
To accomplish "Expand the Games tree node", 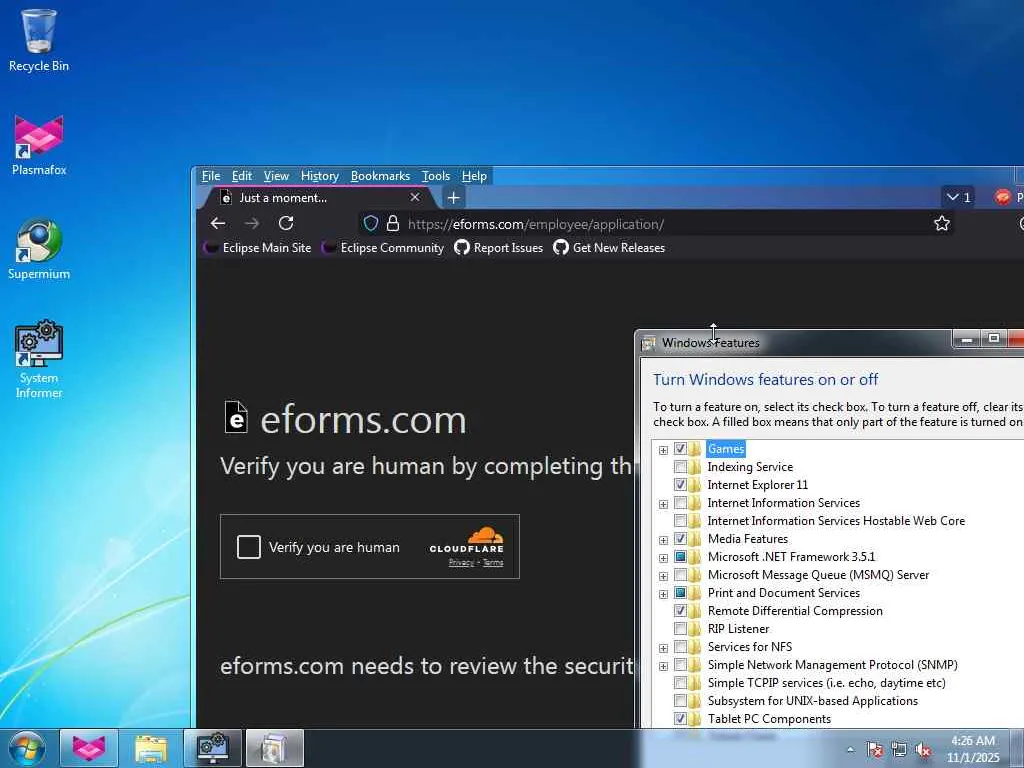I will click(x=664, y=450).
